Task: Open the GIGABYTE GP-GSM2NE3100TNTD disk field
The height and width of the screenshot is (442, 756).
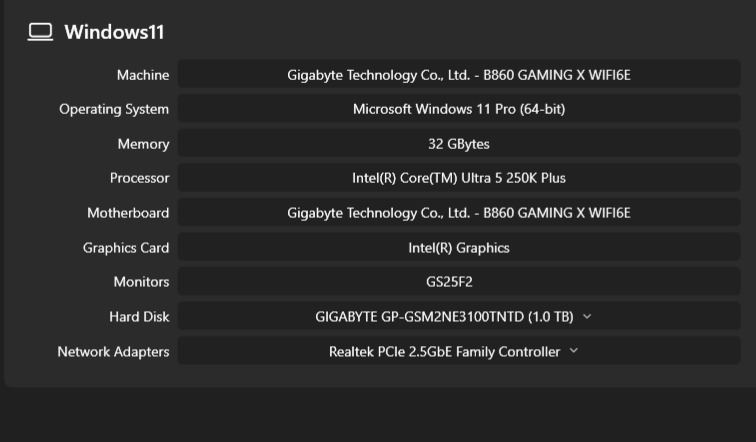Action: point(459,316)
